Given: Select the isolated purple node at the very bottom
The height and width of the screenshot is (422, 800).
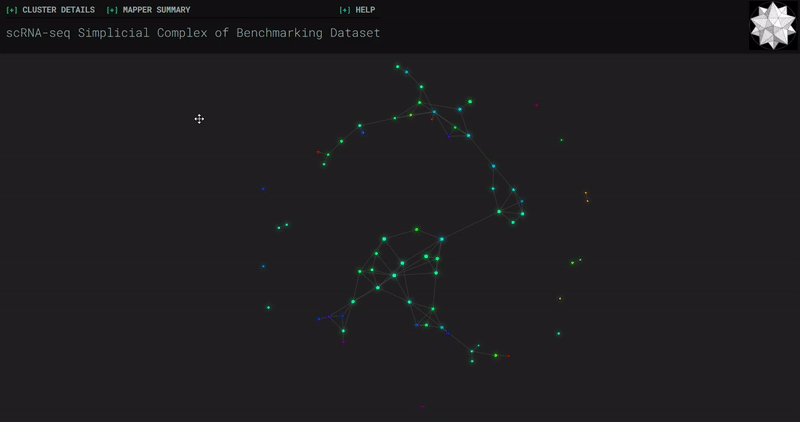Looking at the screenshot, I should (x=422, y=407).
